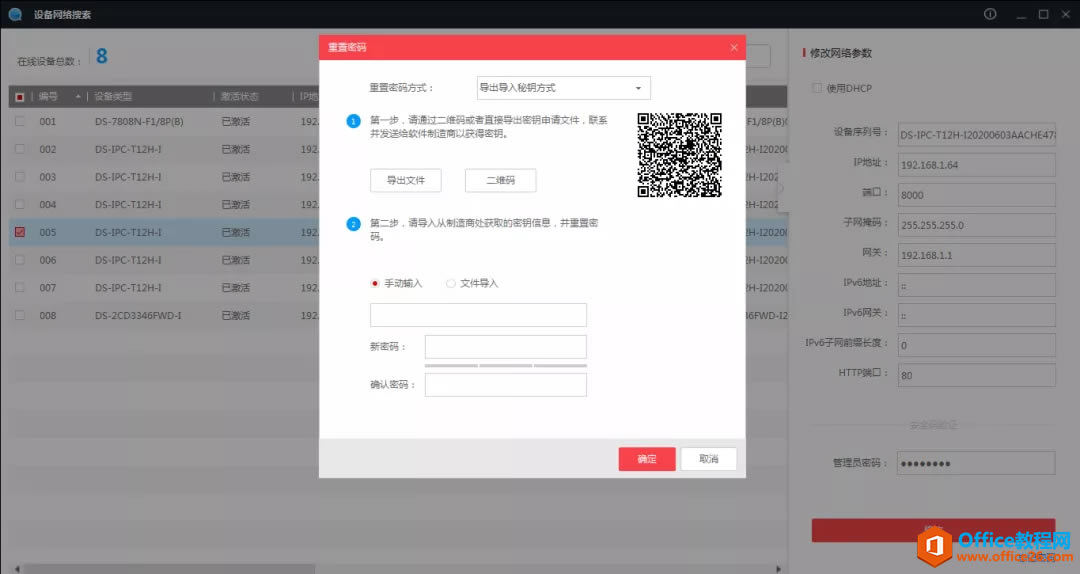
Task: Click the key input field below radios
Action: tap(478, 315)
